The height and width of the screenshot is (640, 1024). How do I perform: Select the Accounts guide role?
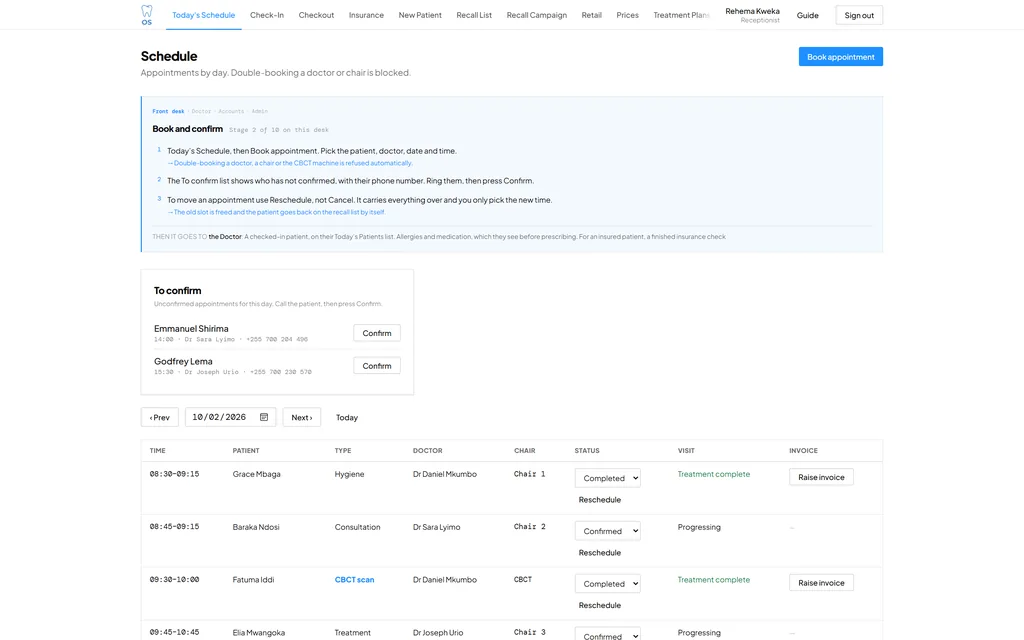click(x=231, y=112)
